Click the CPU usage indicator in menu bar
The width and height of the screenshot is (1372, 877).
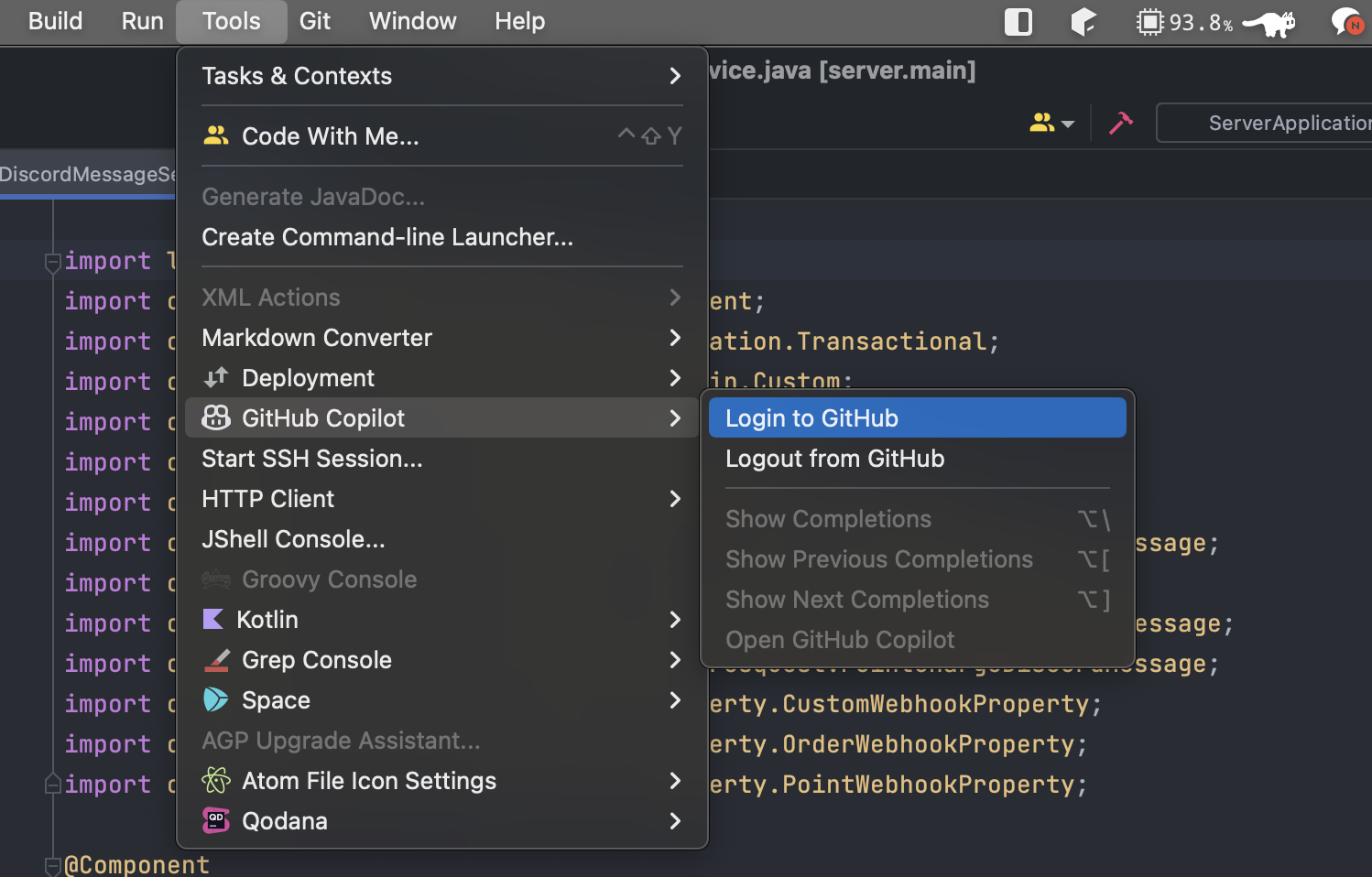click(1184, 22)
